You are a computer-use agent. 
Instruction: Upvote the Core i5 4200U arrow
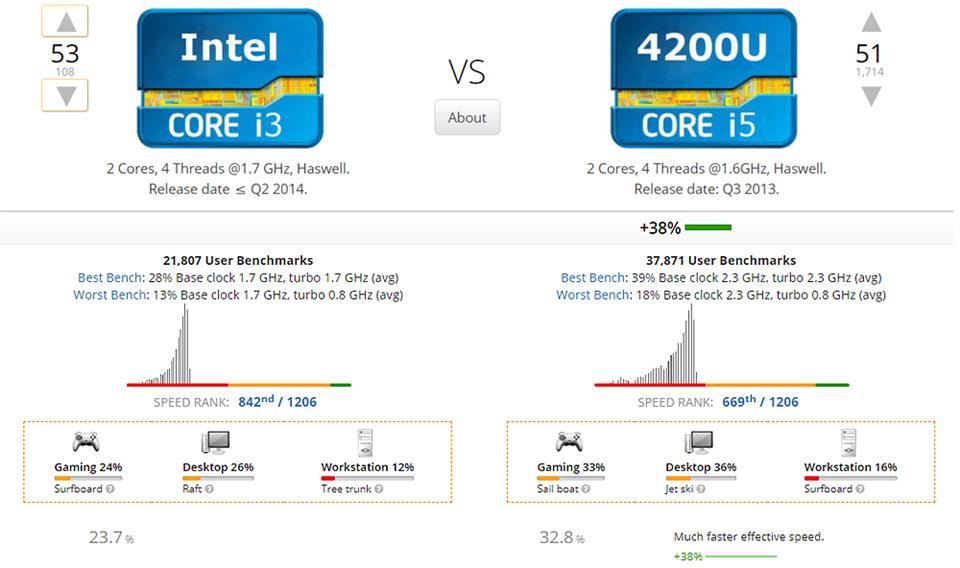871,22
